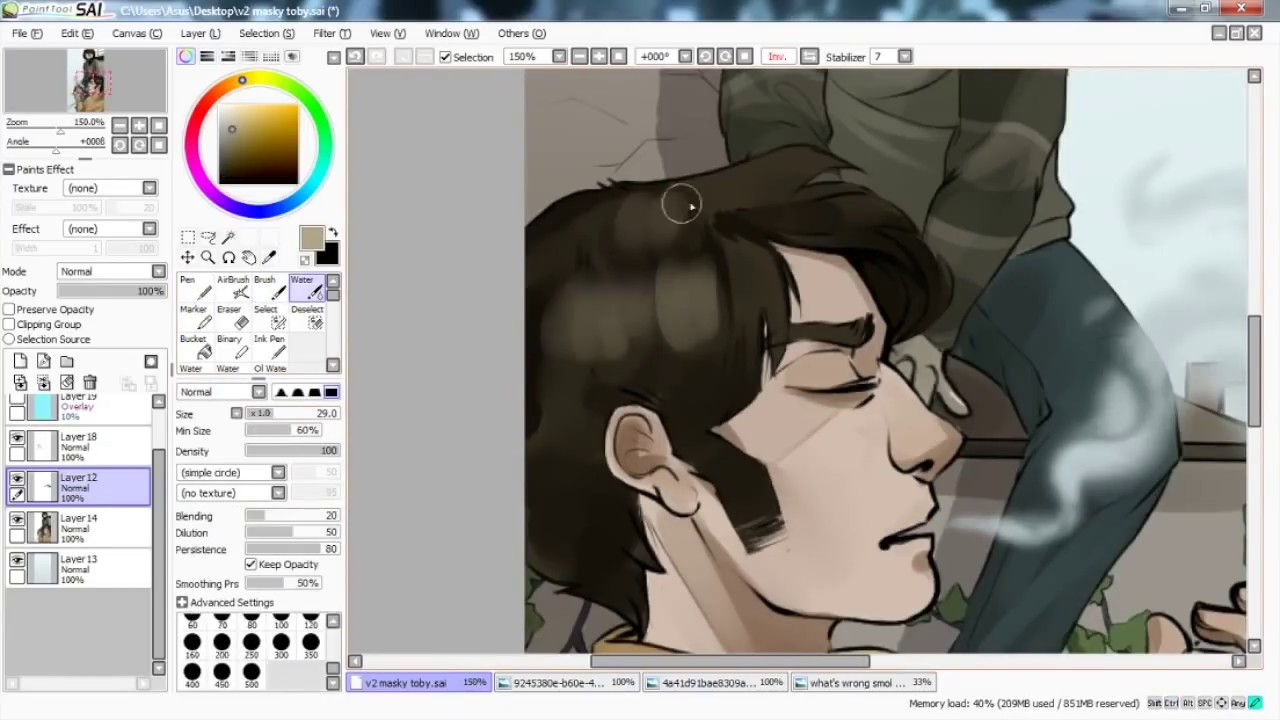Hide Layer 12 with eye icon
This screenshot has height=720, width=1280.
coord(17,479)
